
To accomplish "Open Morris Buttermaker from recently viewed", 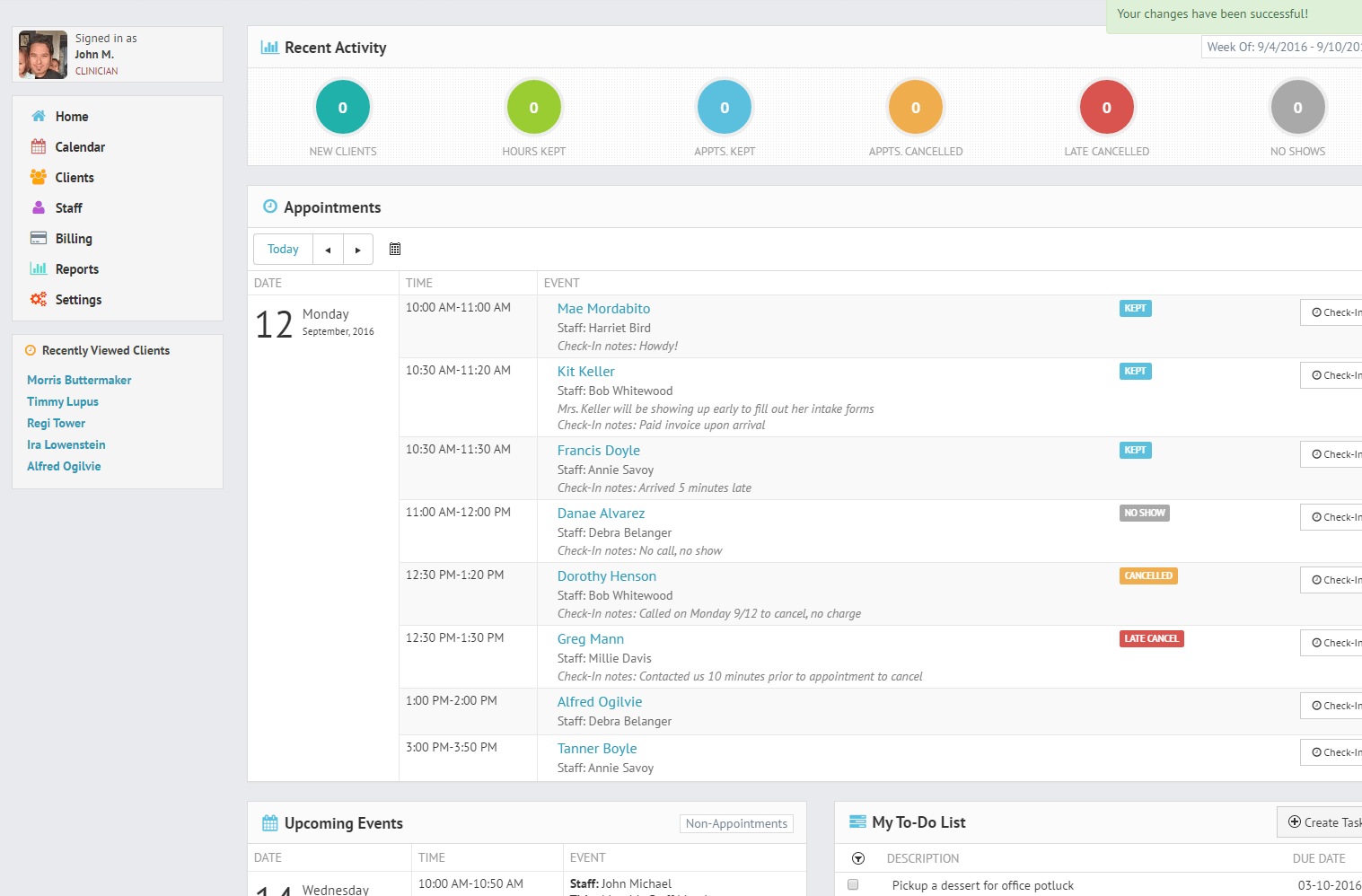I will tap(79, 380).
